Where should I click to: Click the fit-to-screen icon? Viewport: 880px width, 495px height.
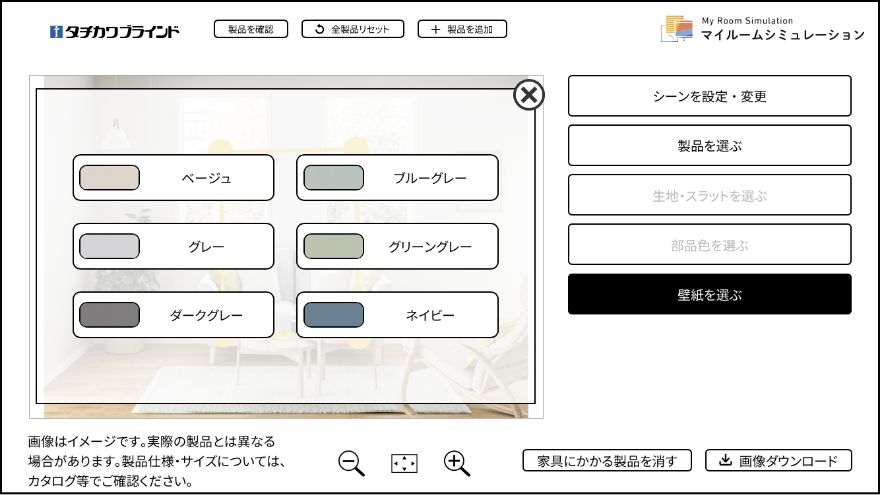[404, 464]
